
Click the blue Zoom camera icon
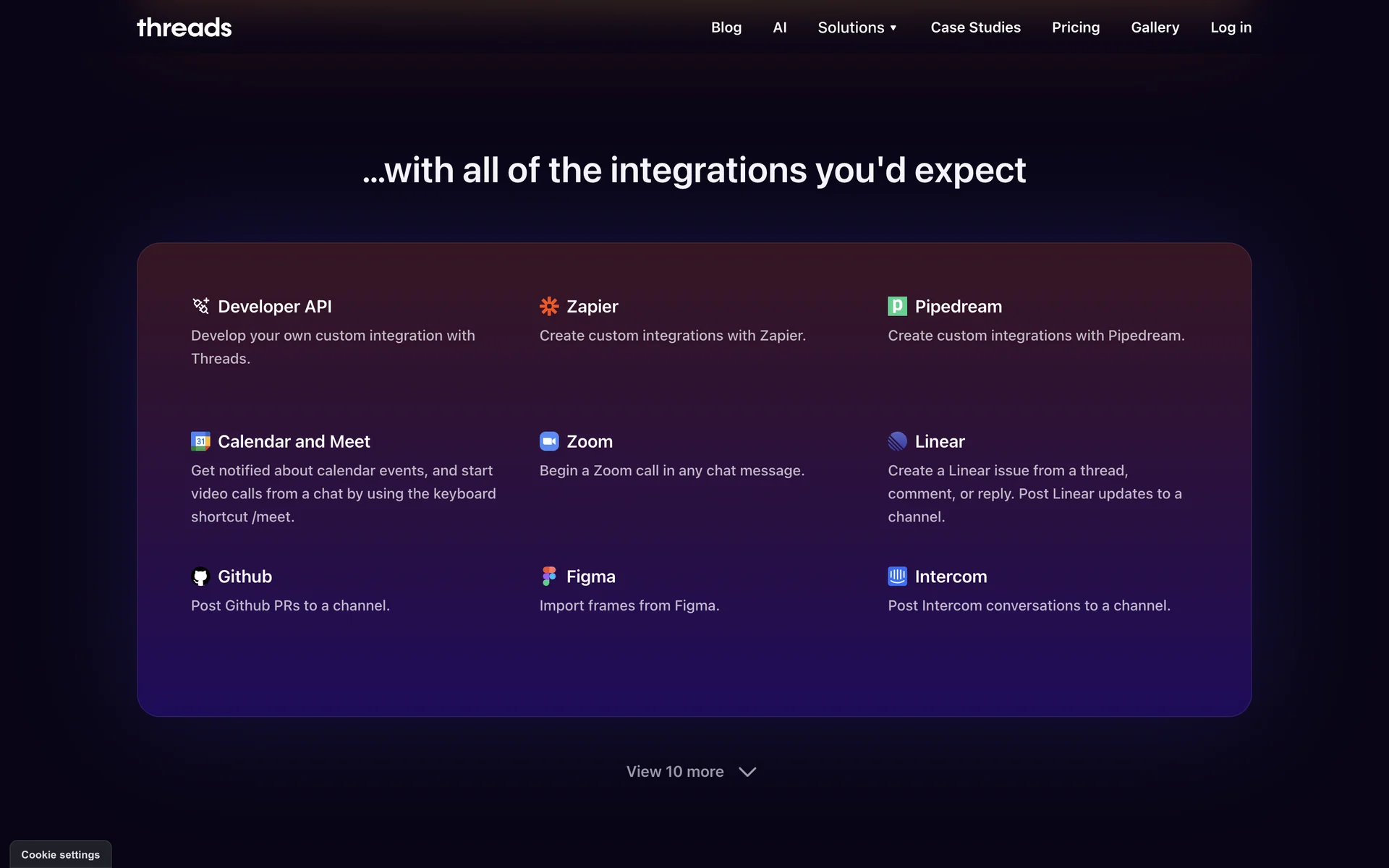[549, 441]
